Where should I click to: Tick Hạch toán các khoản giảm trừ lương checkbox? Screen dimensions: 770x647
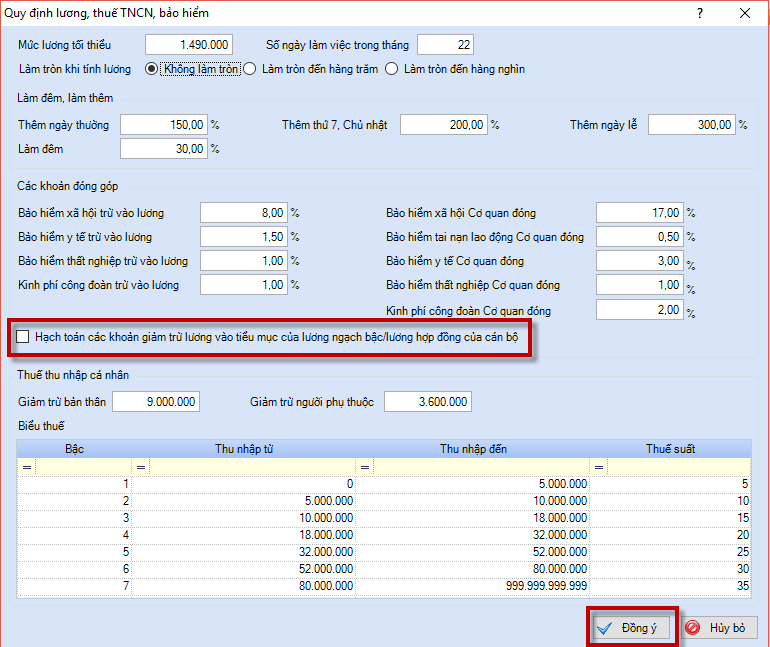tap(23, 337)
